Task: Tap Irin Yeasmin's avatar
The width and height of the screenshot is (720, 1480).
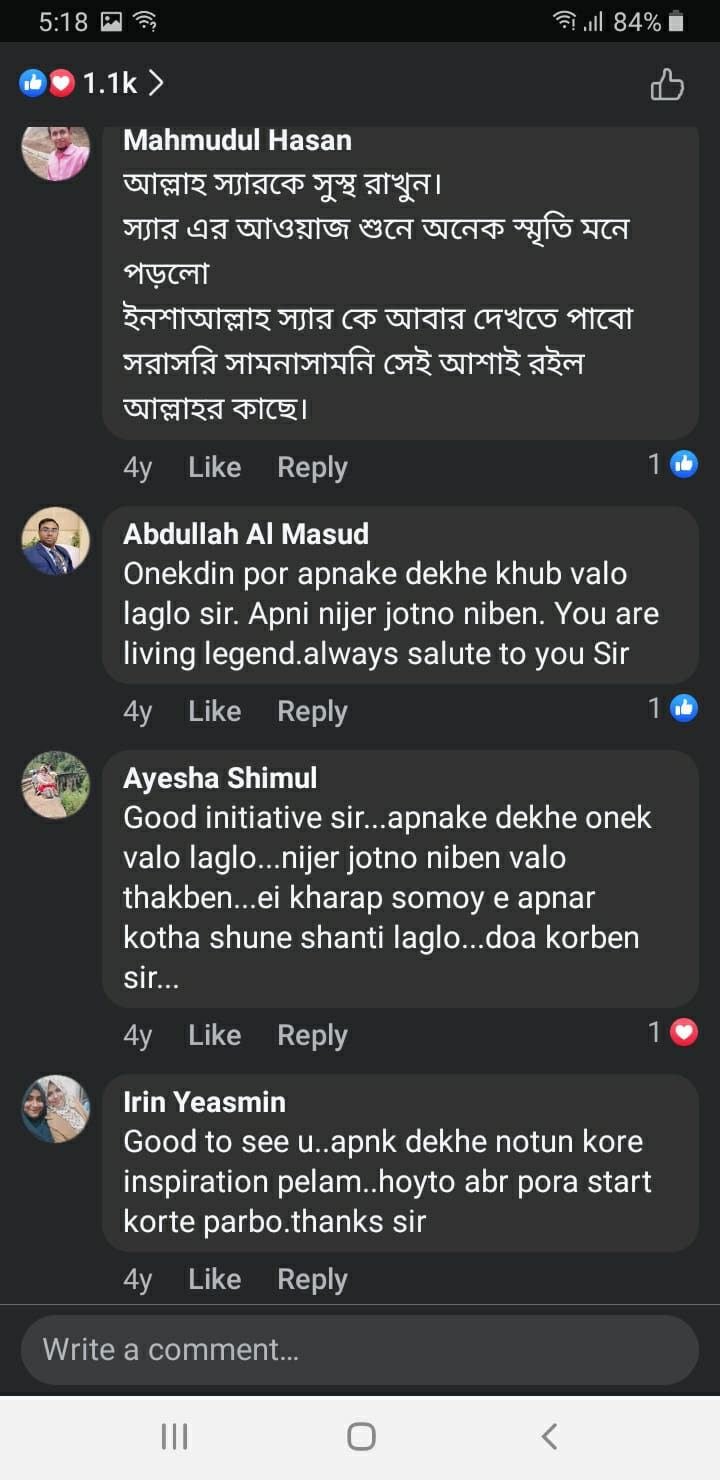Action: pyautogui.click(x=56, y=1109)
